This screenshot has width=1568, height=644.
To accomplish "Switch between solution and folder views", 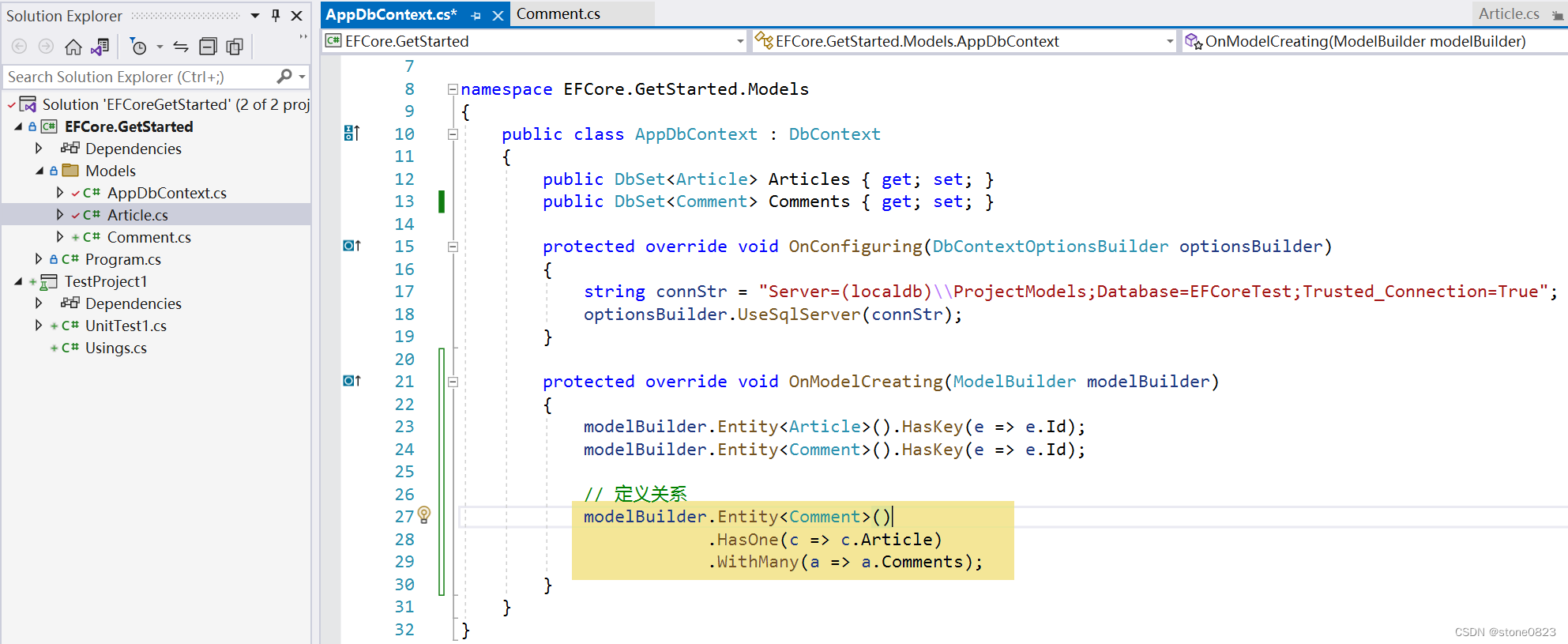I will click(100, 47).
